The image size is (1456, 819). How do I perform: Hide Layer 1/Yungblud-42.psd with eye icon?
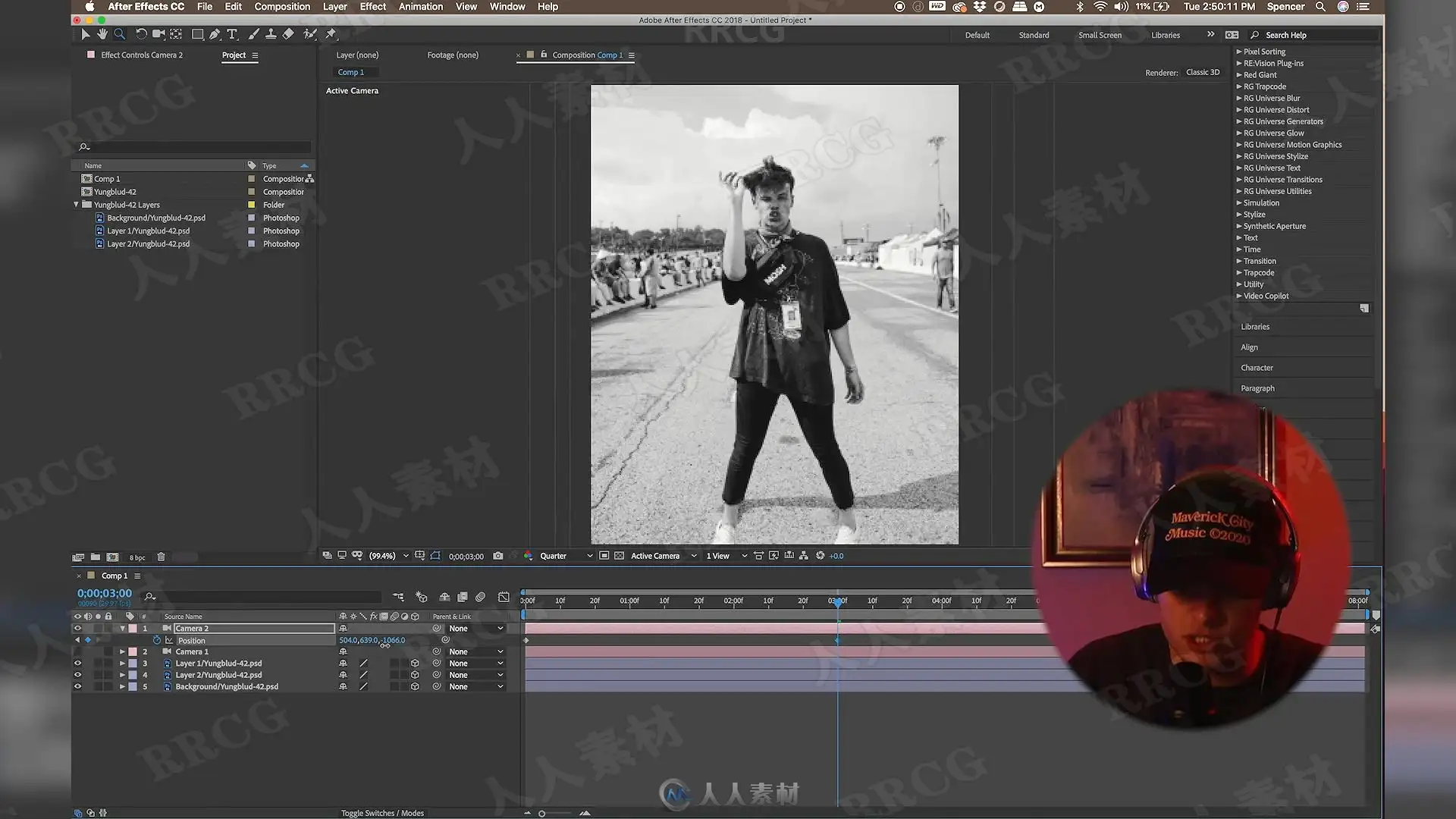(x=77, y=664)
